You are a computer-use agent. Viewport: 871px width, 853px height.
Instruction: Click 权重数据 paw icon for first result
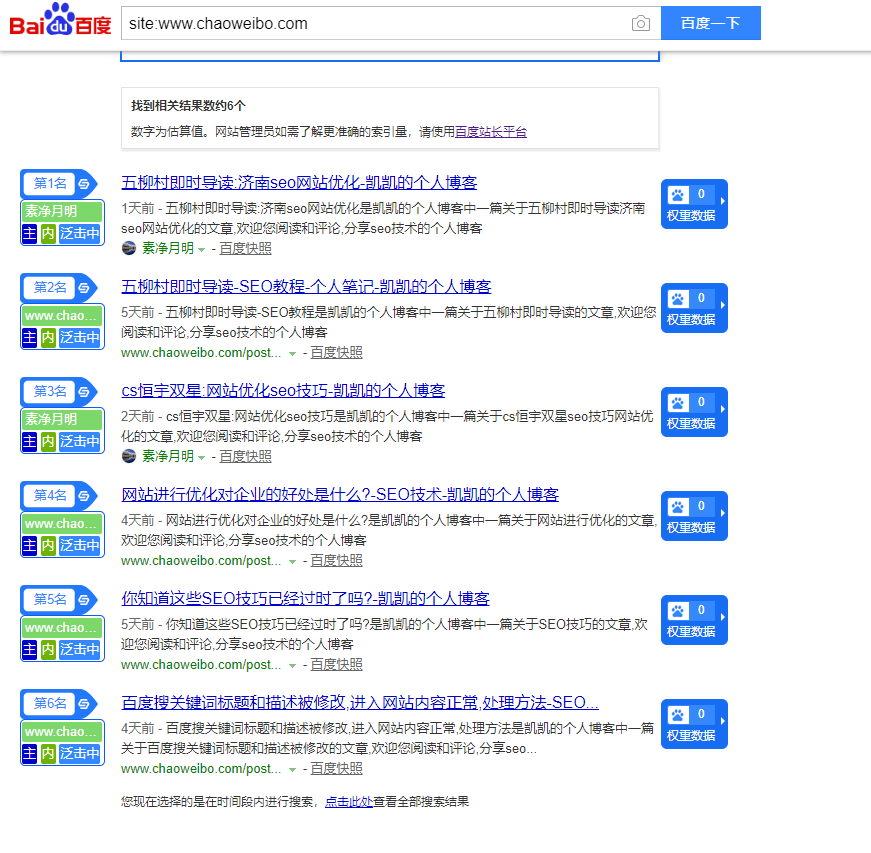pyautogui.click(x=678, y=194)
